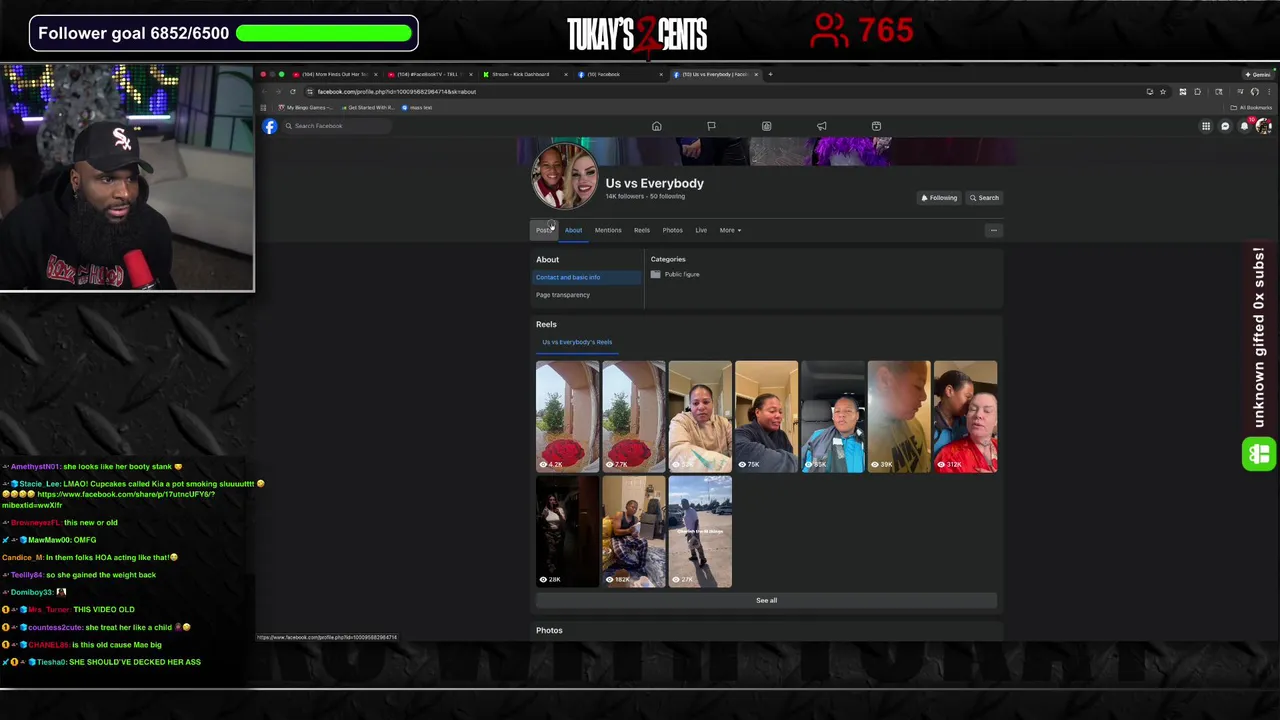The width and height of the screenshot is (1280, 720).
Task: Open the Get Started With R... bookmark
Action: tap(367, 108)
